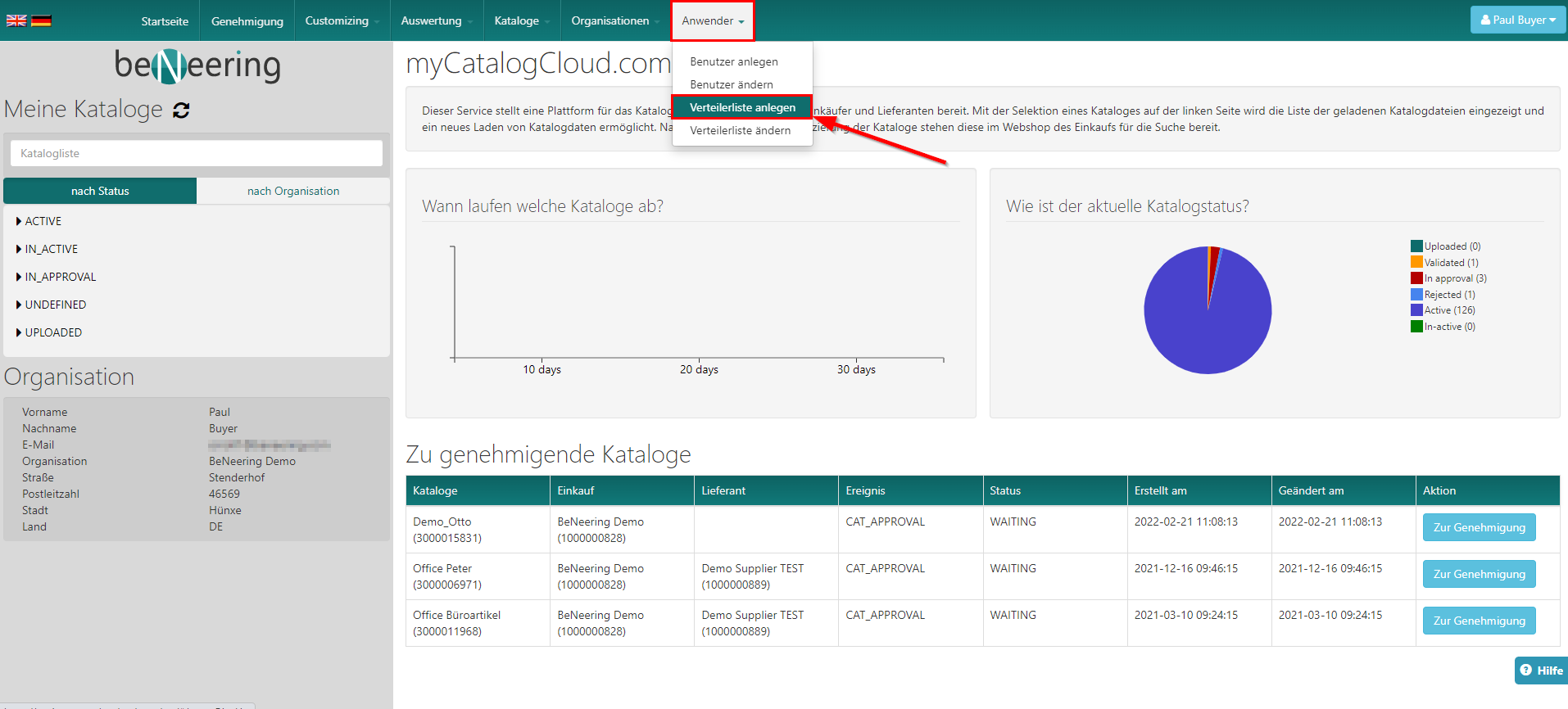Open Paul Buyer user menu

pos(1518,20)
